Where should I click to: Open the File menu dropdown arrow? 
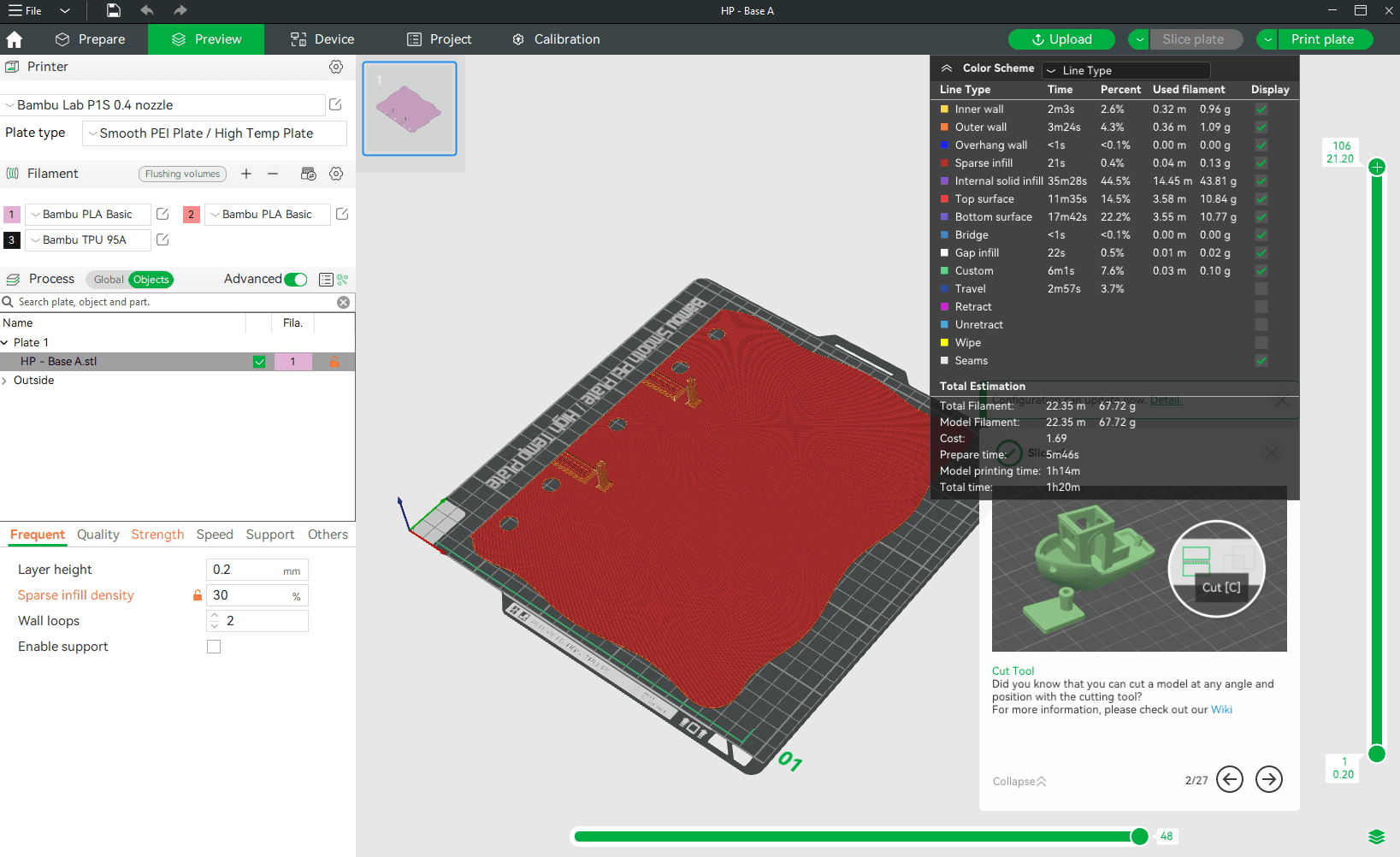(65, 11)
